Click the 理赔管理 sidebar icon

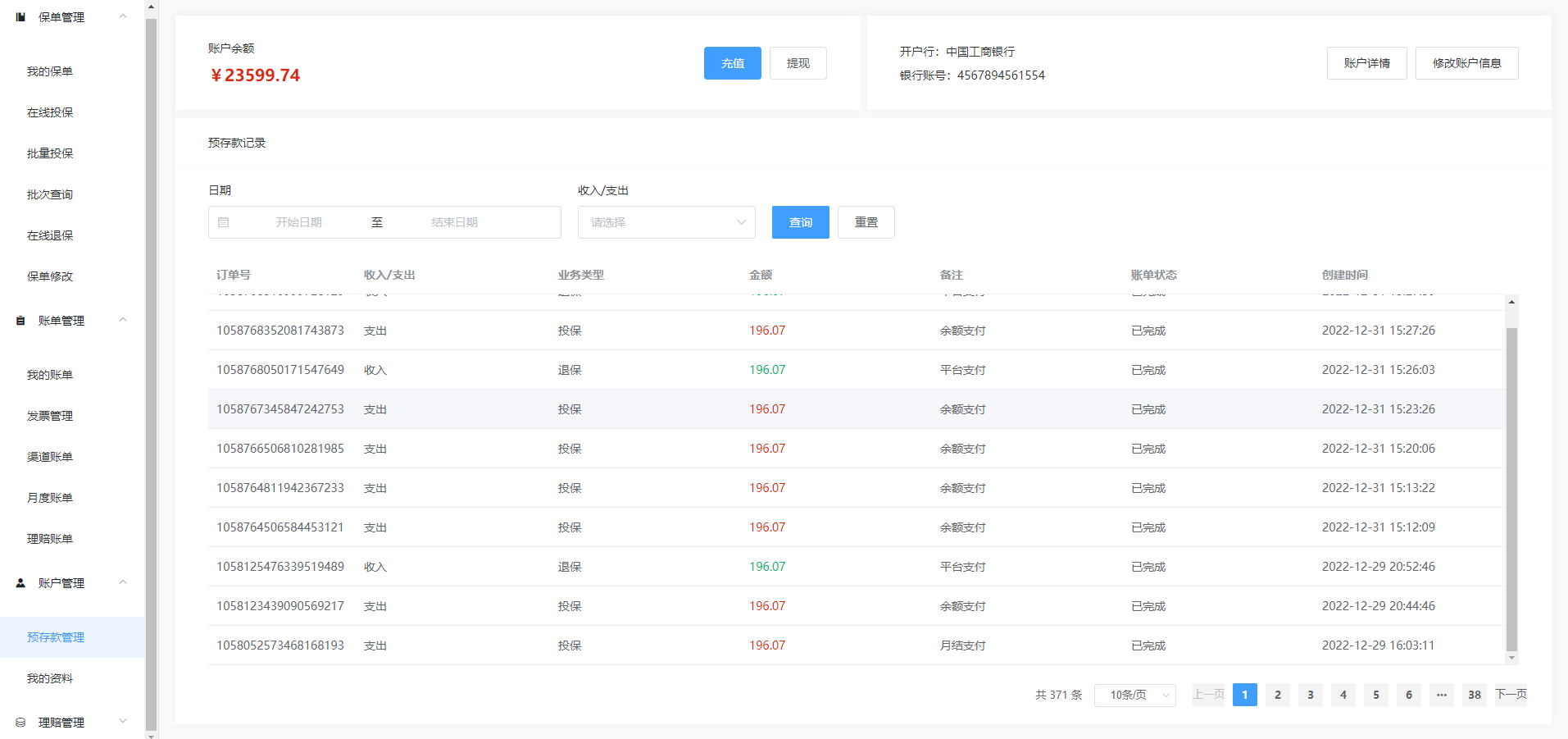coord(20,723)
